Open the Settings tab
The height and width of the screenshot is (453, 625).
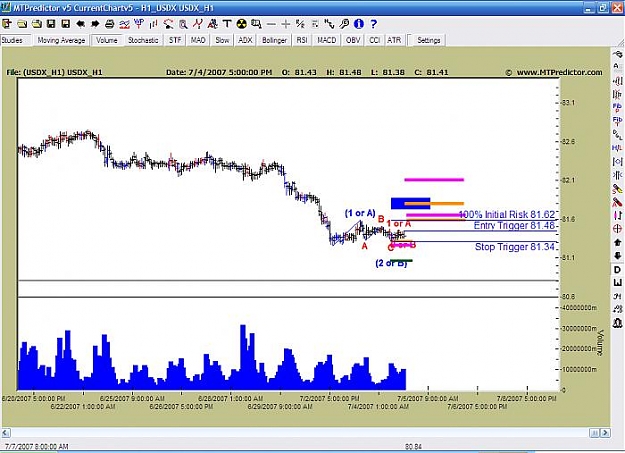pos(429,40)
